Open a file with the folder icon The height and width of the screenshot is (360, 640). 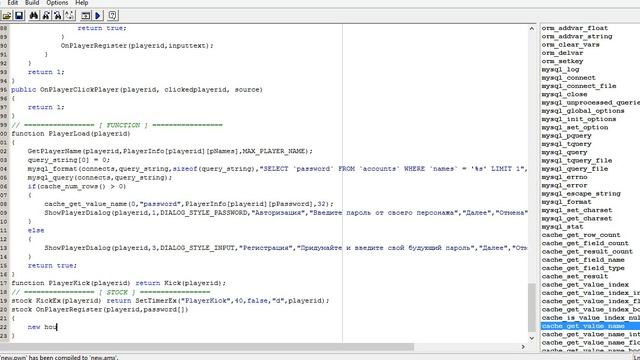point(7,16)
